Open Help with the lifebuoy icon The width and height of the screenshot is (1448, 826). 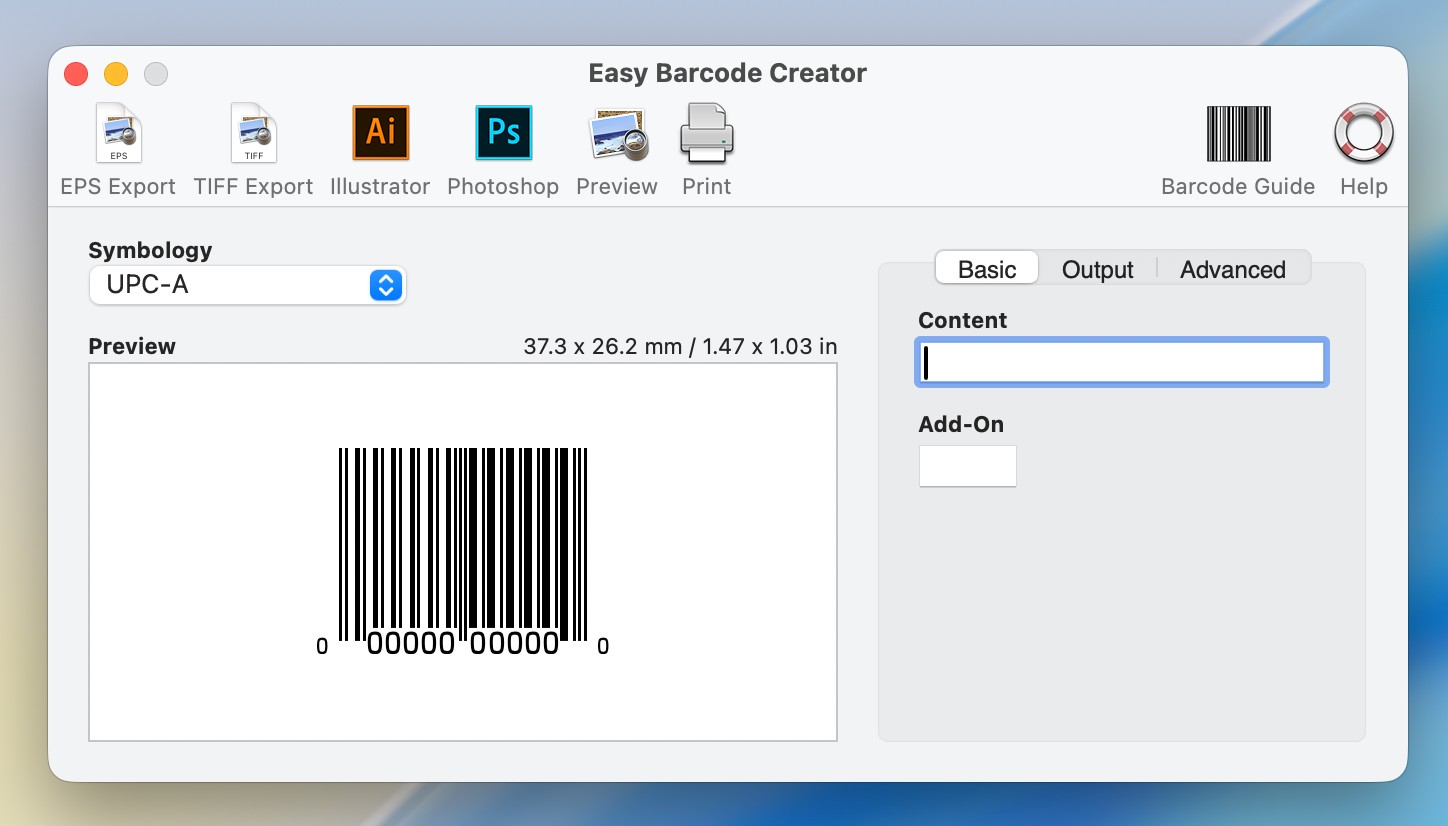(x=1364, y=135)
